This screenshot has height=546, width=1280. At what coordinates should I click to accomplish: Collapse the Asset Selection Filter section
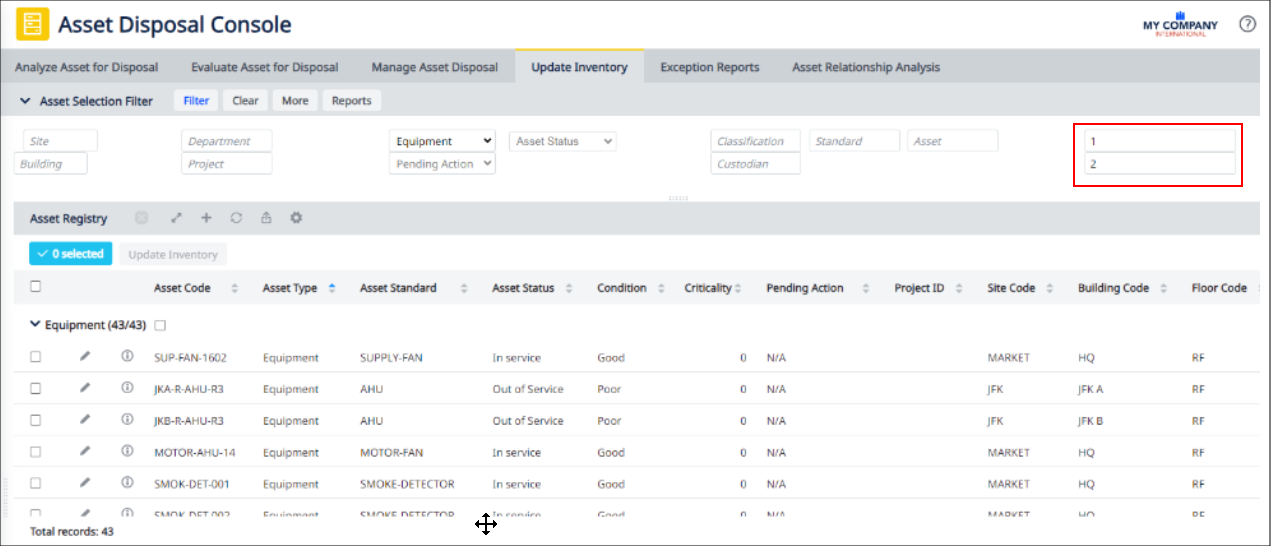coord(25,101)
